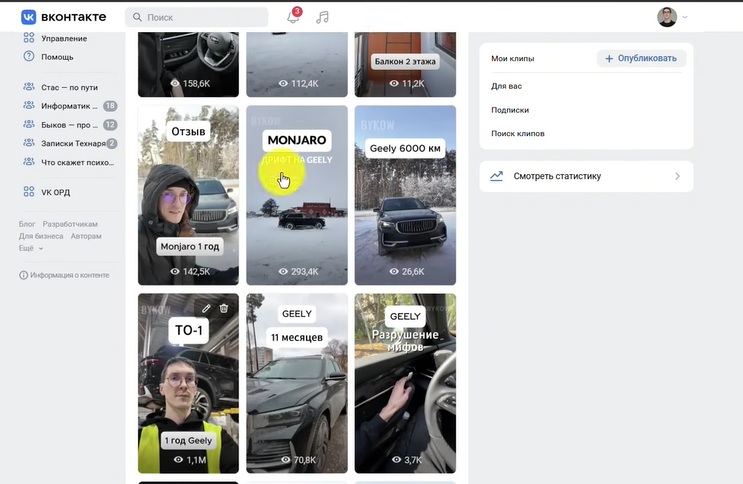Viewport: 743px width, 484px height.
Task: Delete the ТО-1 clip with trash icon
Action: tap(224, 309)
